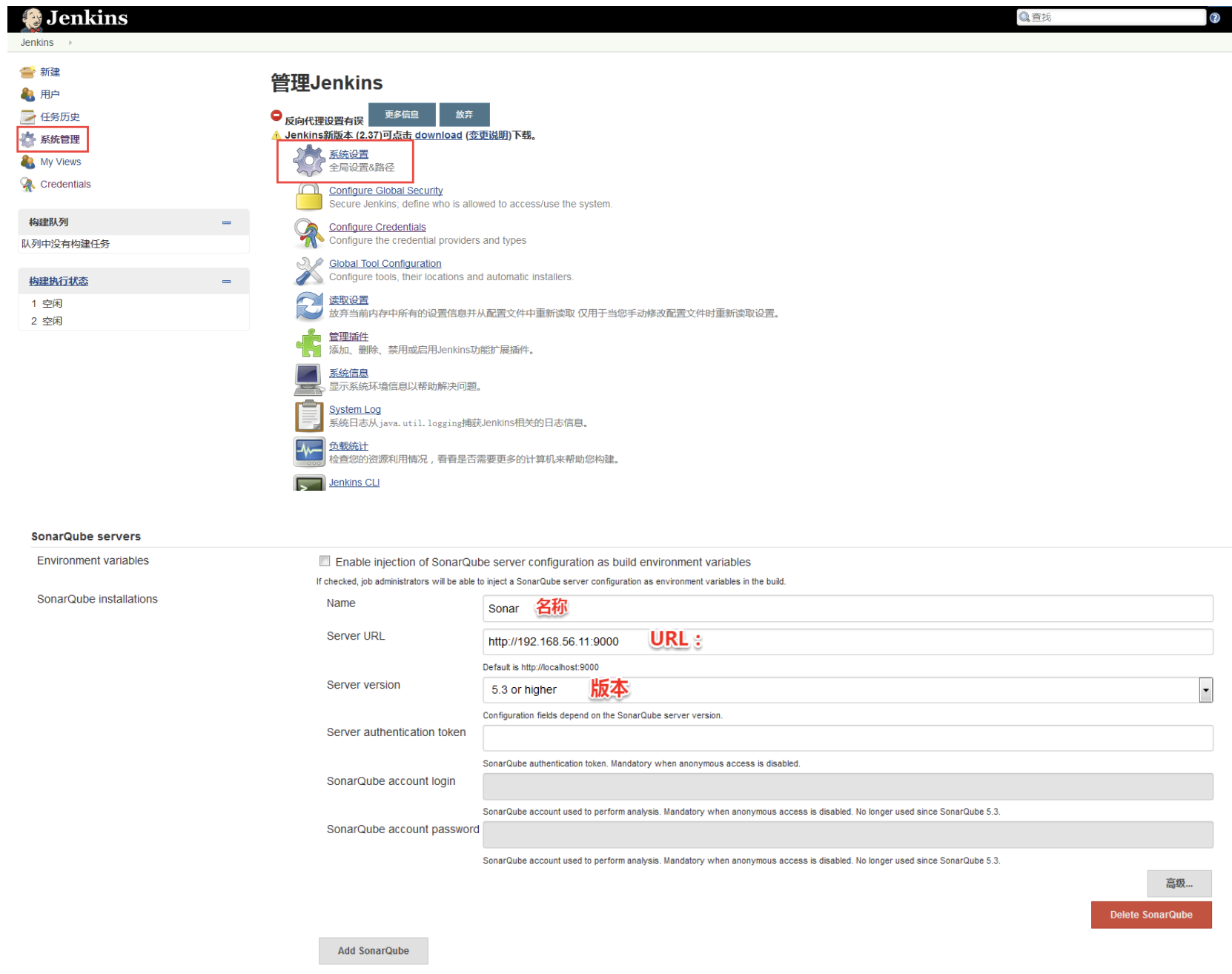Open the download link for new version
The image size is (1232, 974).
pyautogui.click(x=438, y=135)
